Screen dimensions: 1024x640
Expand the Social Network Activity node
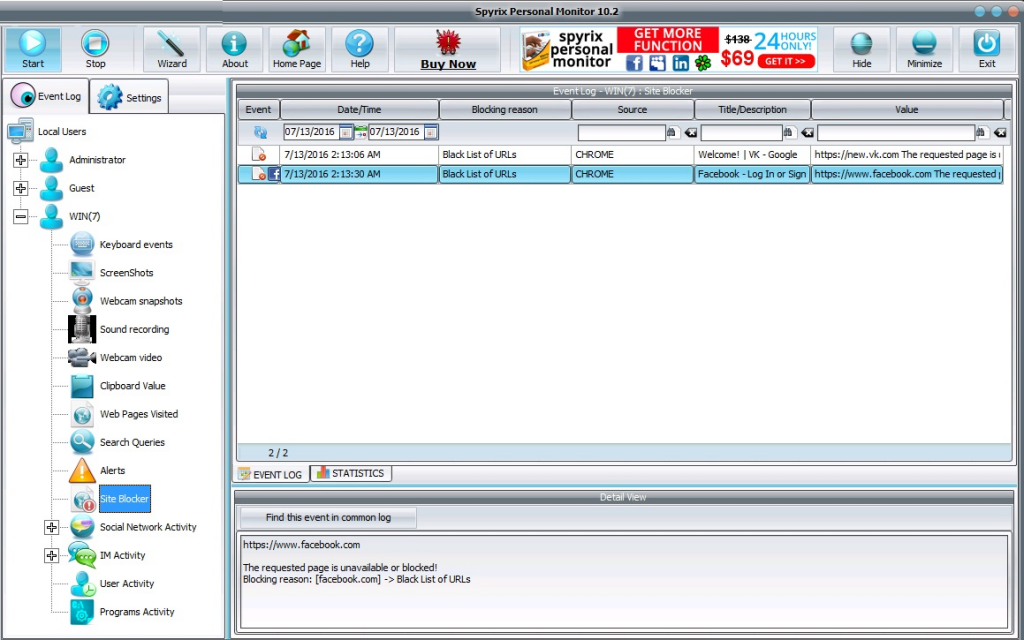[52, 527]
